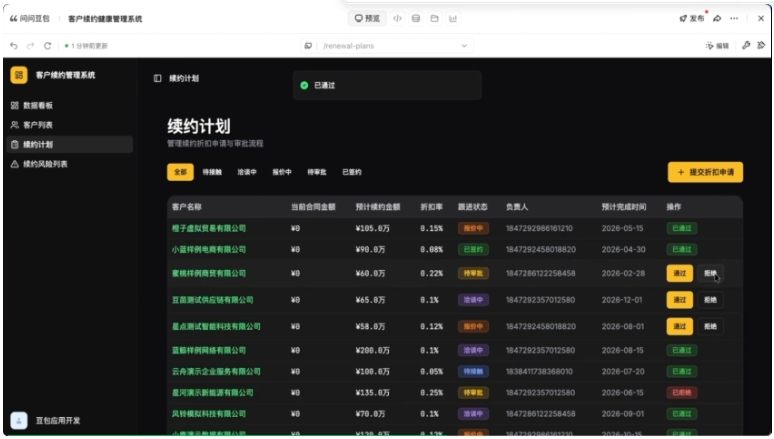Click the 跟进状态 column header

[473, 207]
